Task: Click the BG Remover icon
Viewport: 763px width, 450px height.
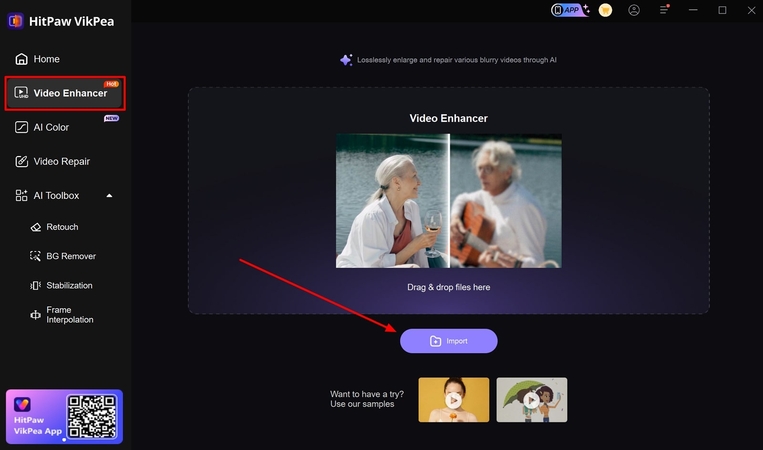Action: (x=36, y=256)
